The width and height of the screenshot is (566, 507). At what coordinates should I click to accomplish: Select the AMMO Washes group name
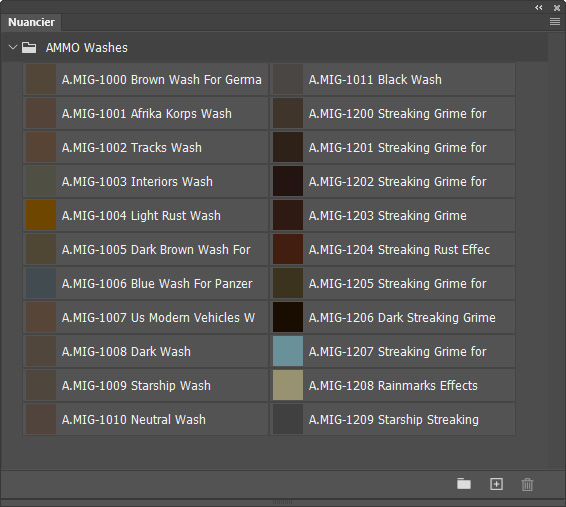coord(87,48)
